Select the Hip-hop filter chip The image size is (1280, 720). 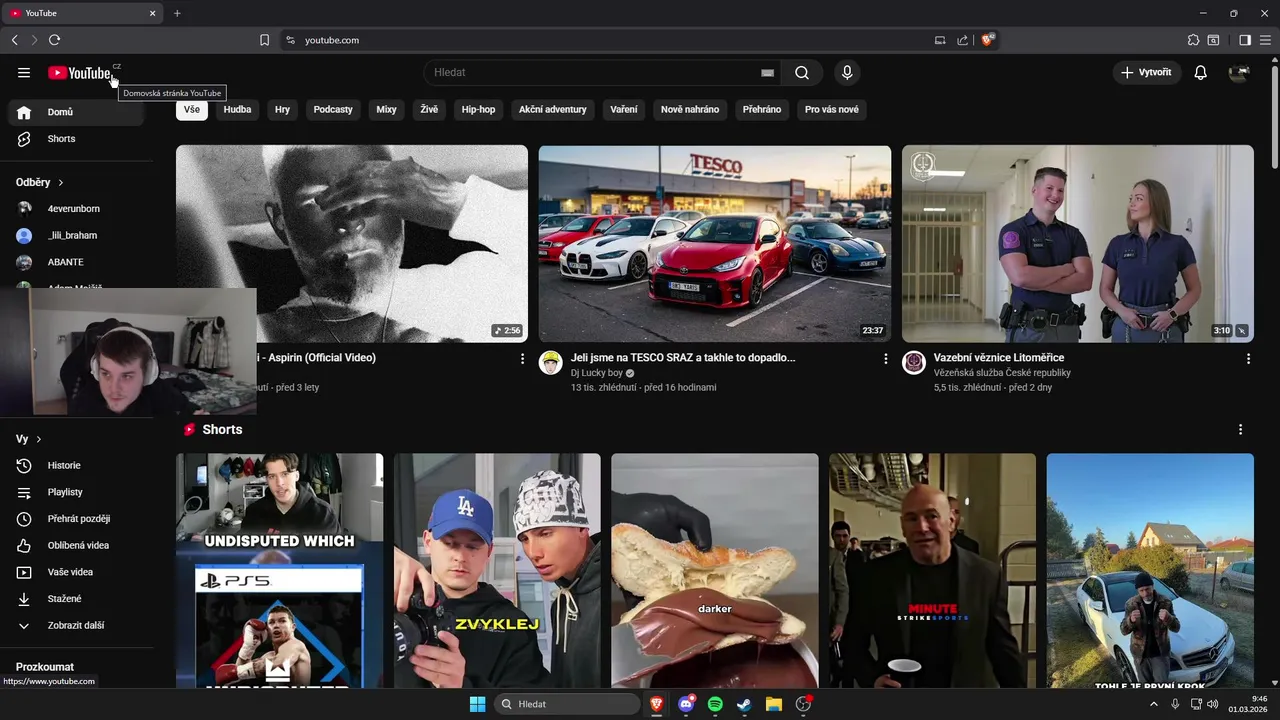click(x=478, y=109)
